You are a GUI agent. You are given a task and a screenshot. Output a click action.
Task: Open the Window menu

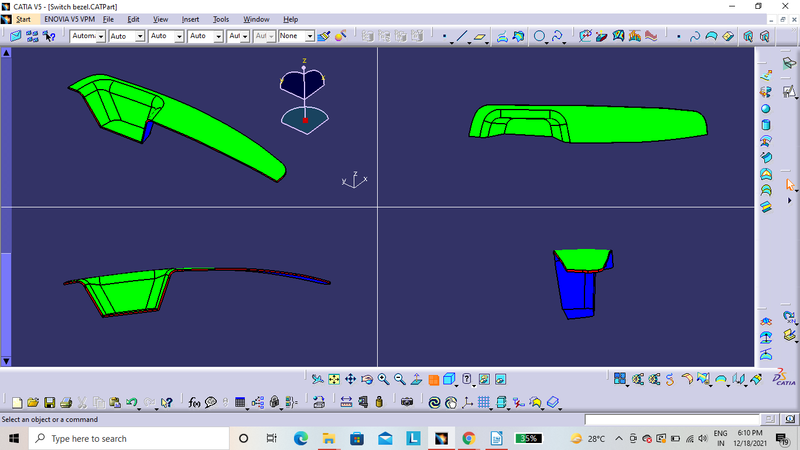pos(256,19)
